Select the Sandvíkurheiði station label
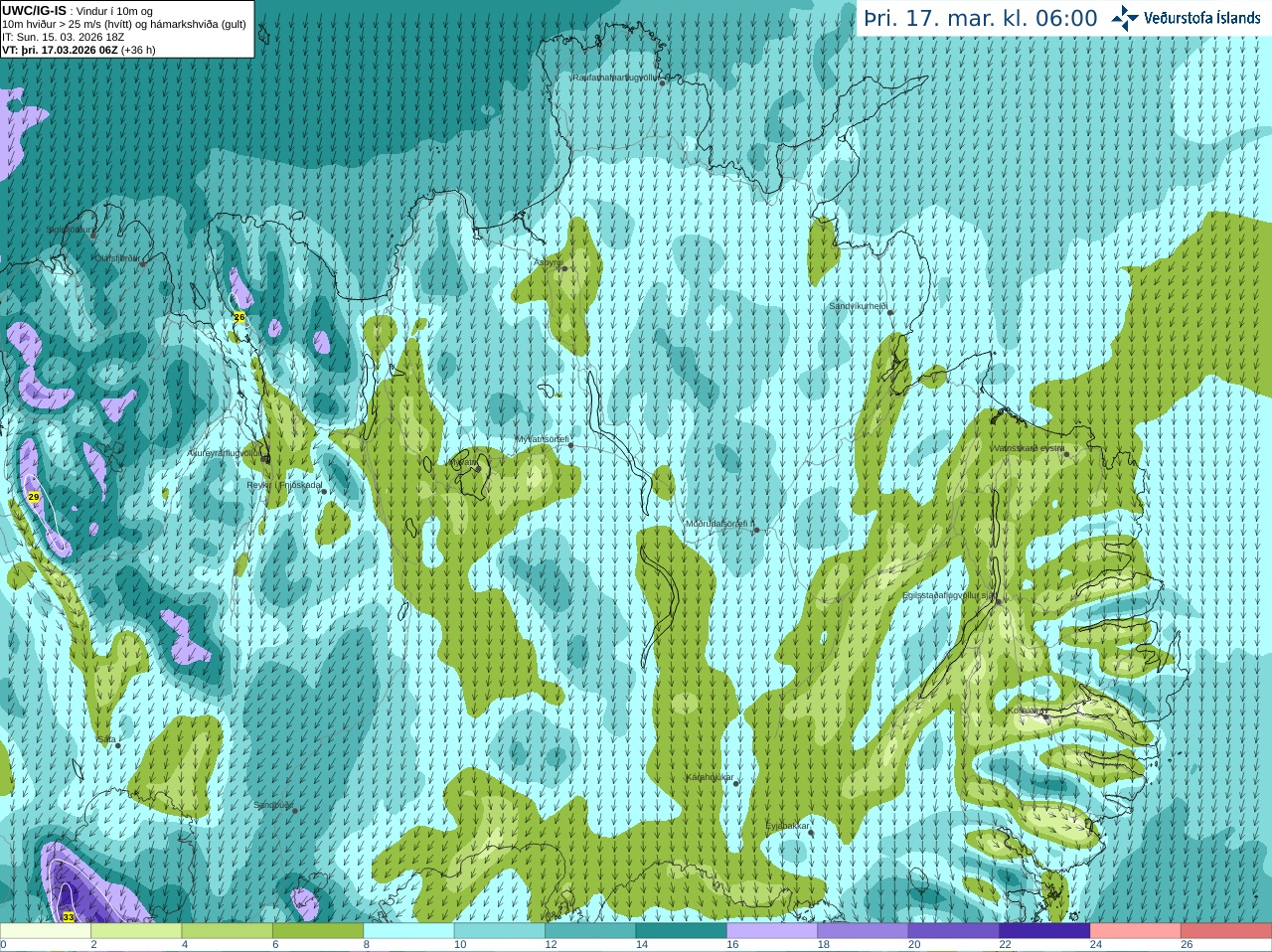 click(x=859, y=306)
